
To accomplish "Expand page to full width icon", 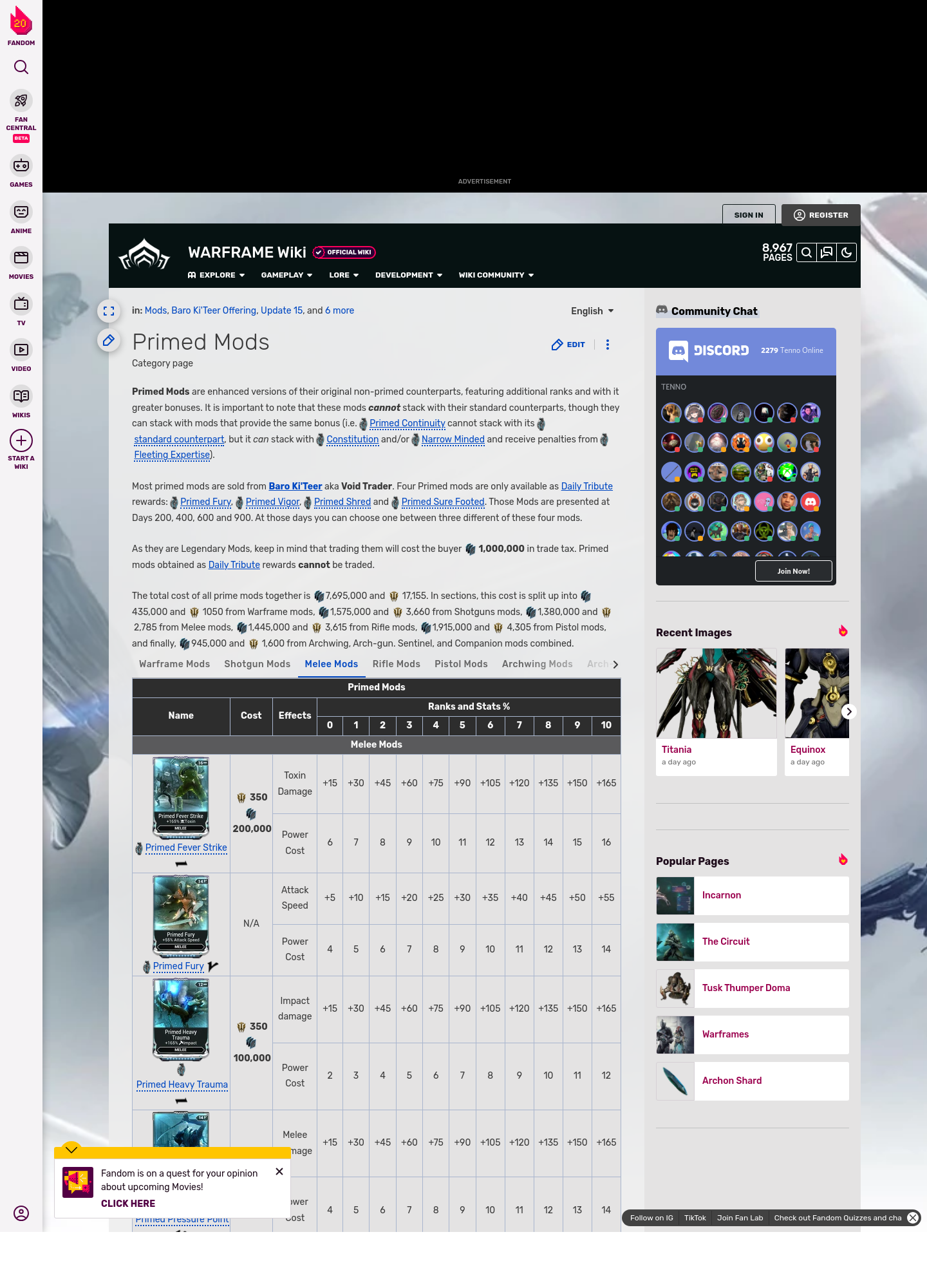I will [x=109, y=311].
